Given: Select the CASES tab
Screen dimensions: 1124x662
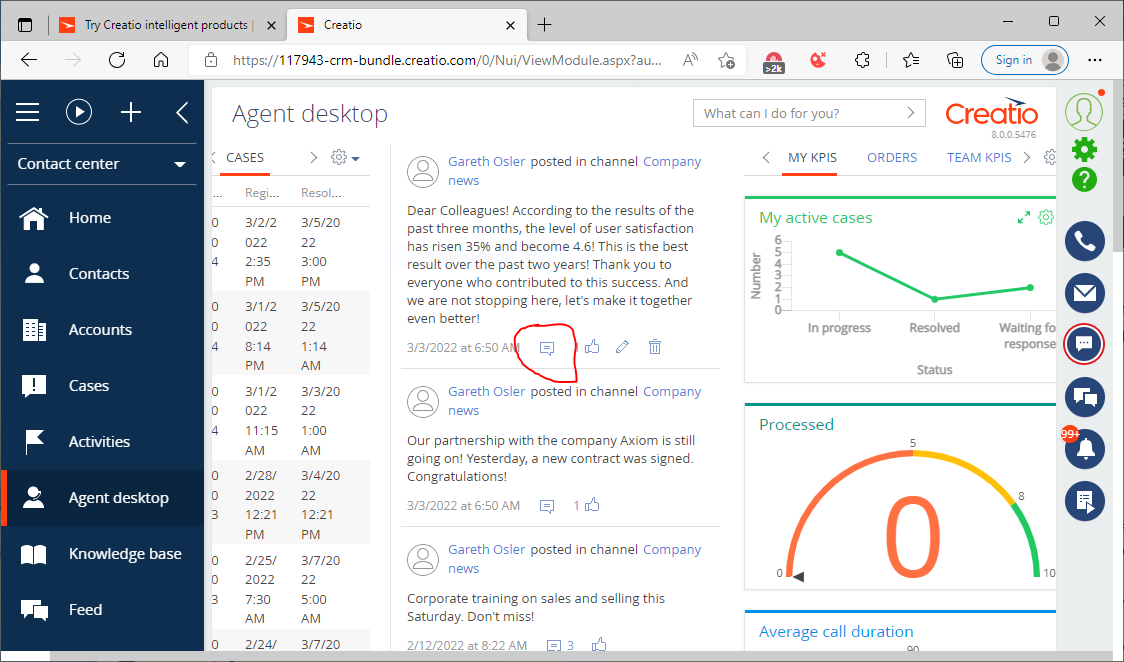Looking at the screenshot, I should pyautogui.click(x=245, y=158).
